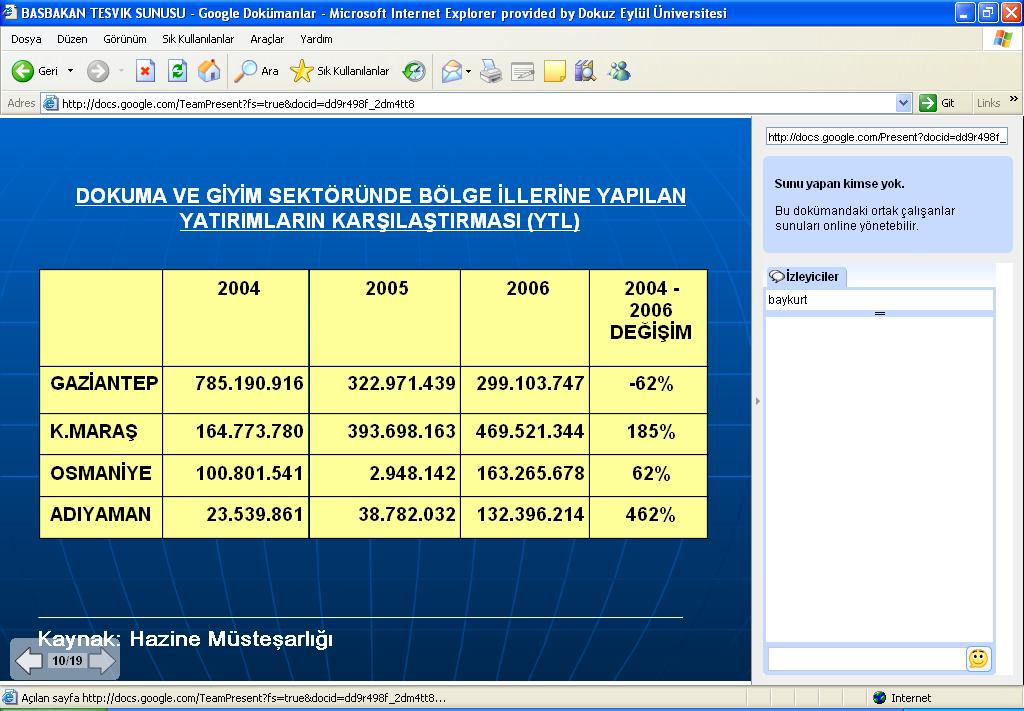Expand the mail icon dropdown arrow
Viewport: 1024px width, 711px height.
468,71
